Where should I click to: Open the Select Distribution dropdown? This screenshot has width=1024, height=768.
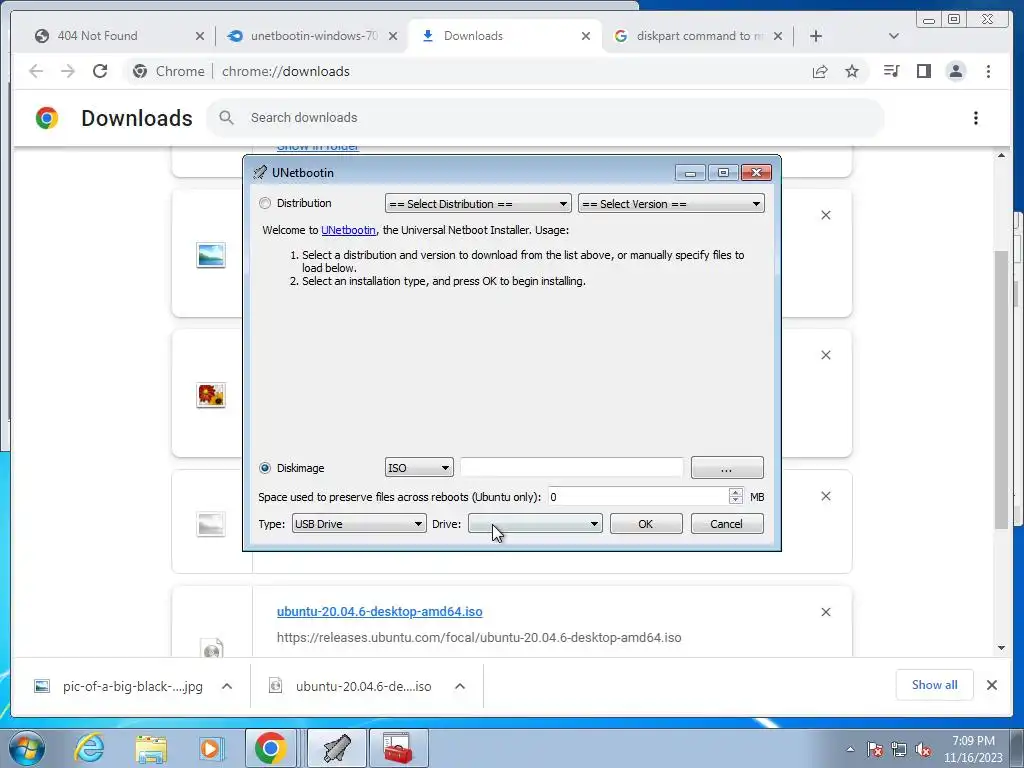click(x=478, y=204)
